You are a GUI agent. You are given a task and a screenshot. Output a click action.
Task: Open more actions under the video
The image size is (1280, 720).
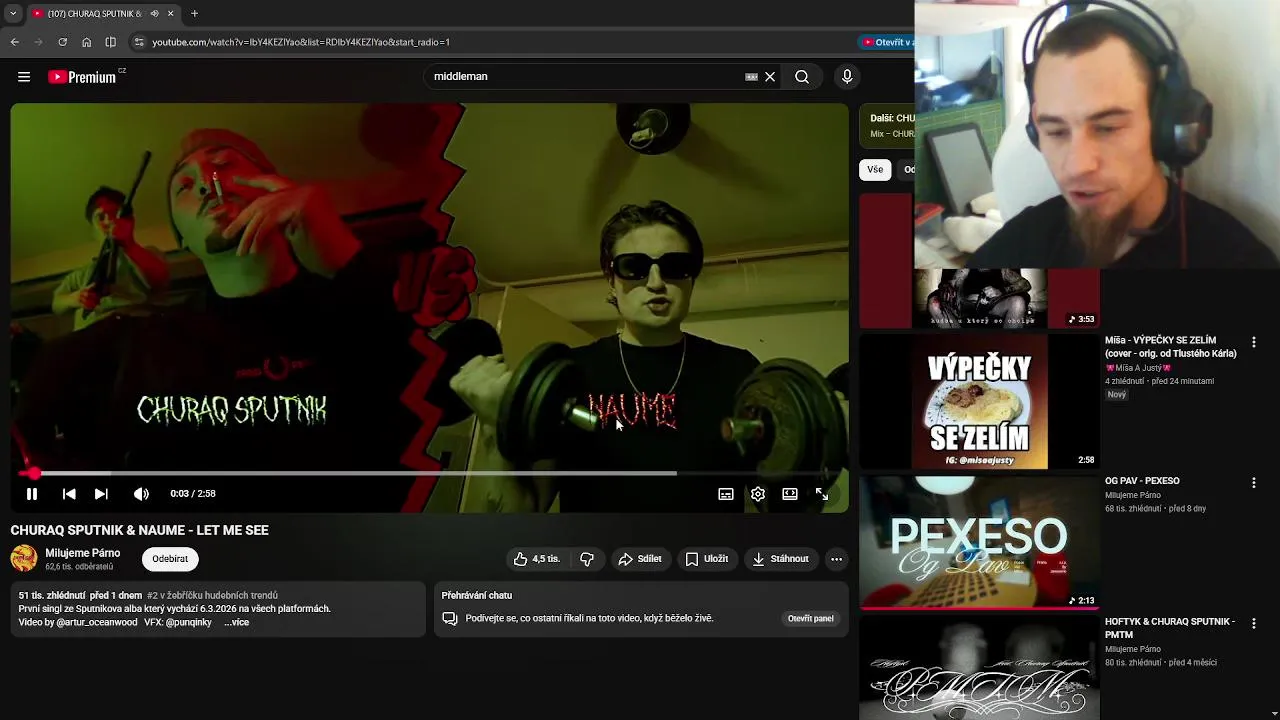click(x=836, y=559)
